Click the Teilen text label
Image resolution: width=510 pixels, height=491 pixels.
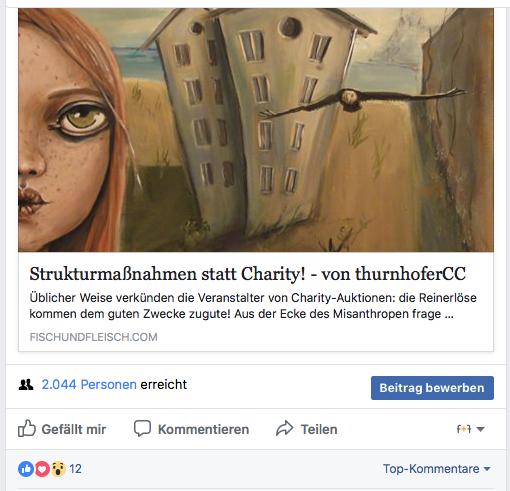click(319, 429)
